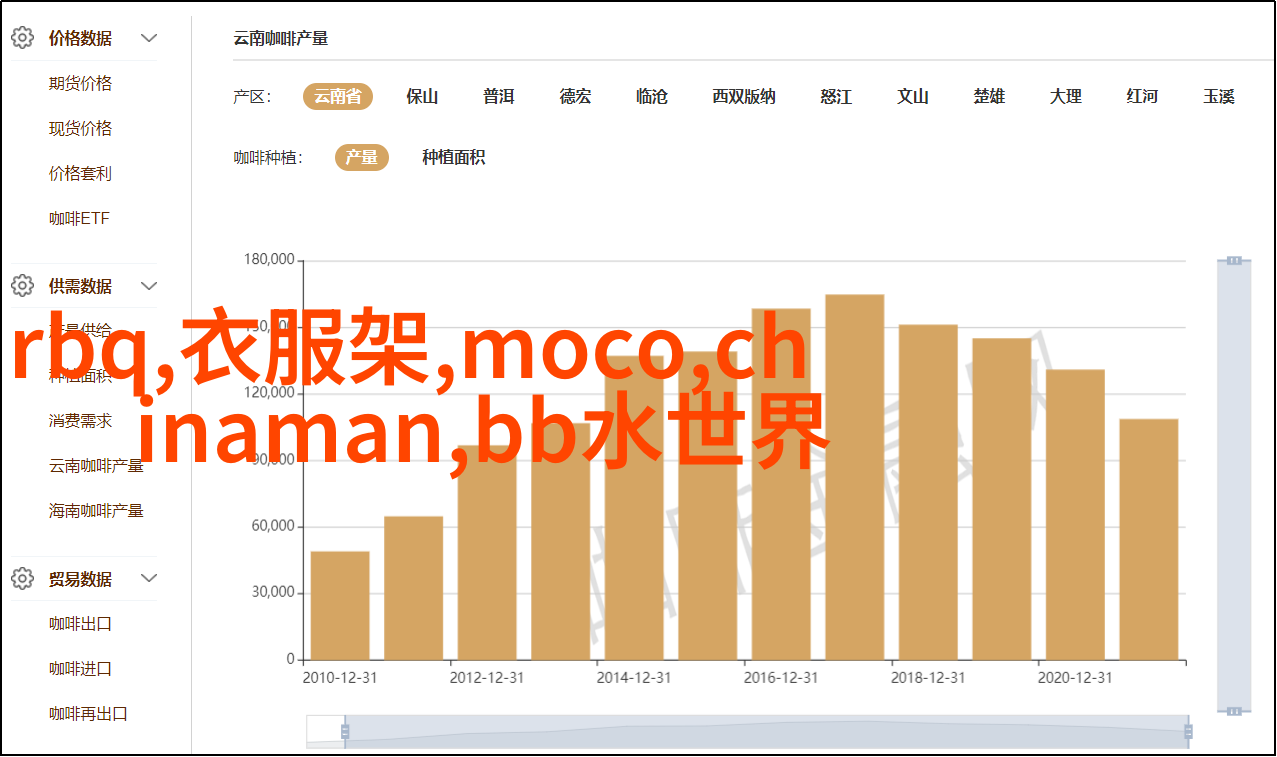
Task: Select the 普洱 region filter
Action: [x=498, y=97]
